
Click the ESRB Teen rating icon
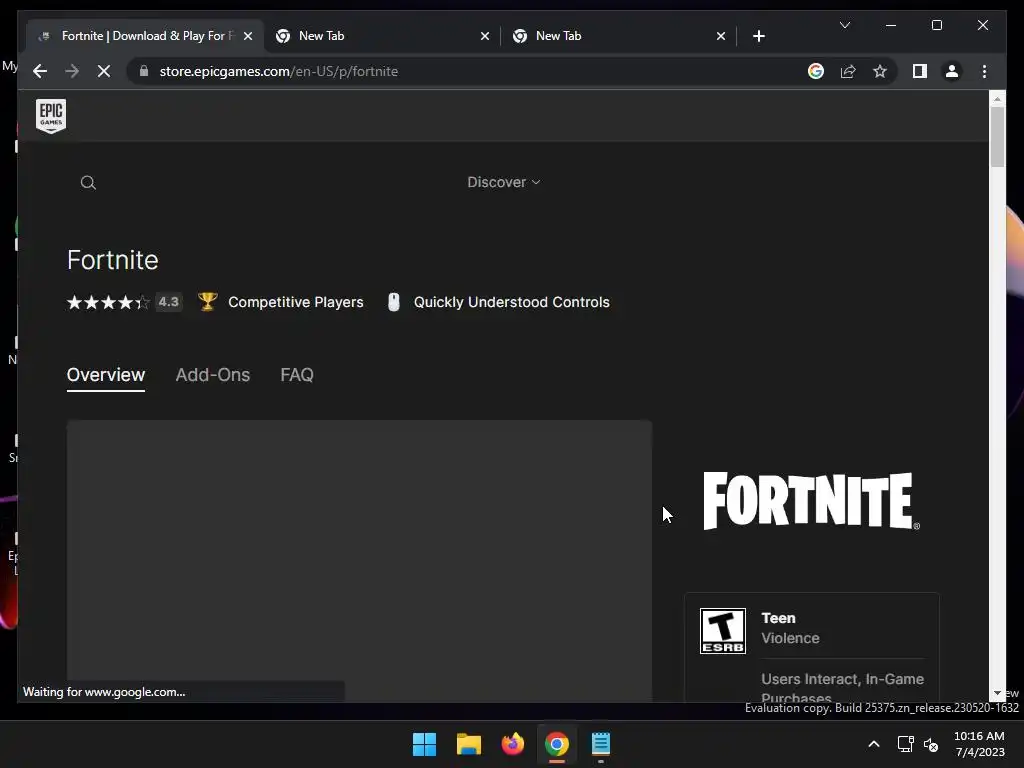722,631
